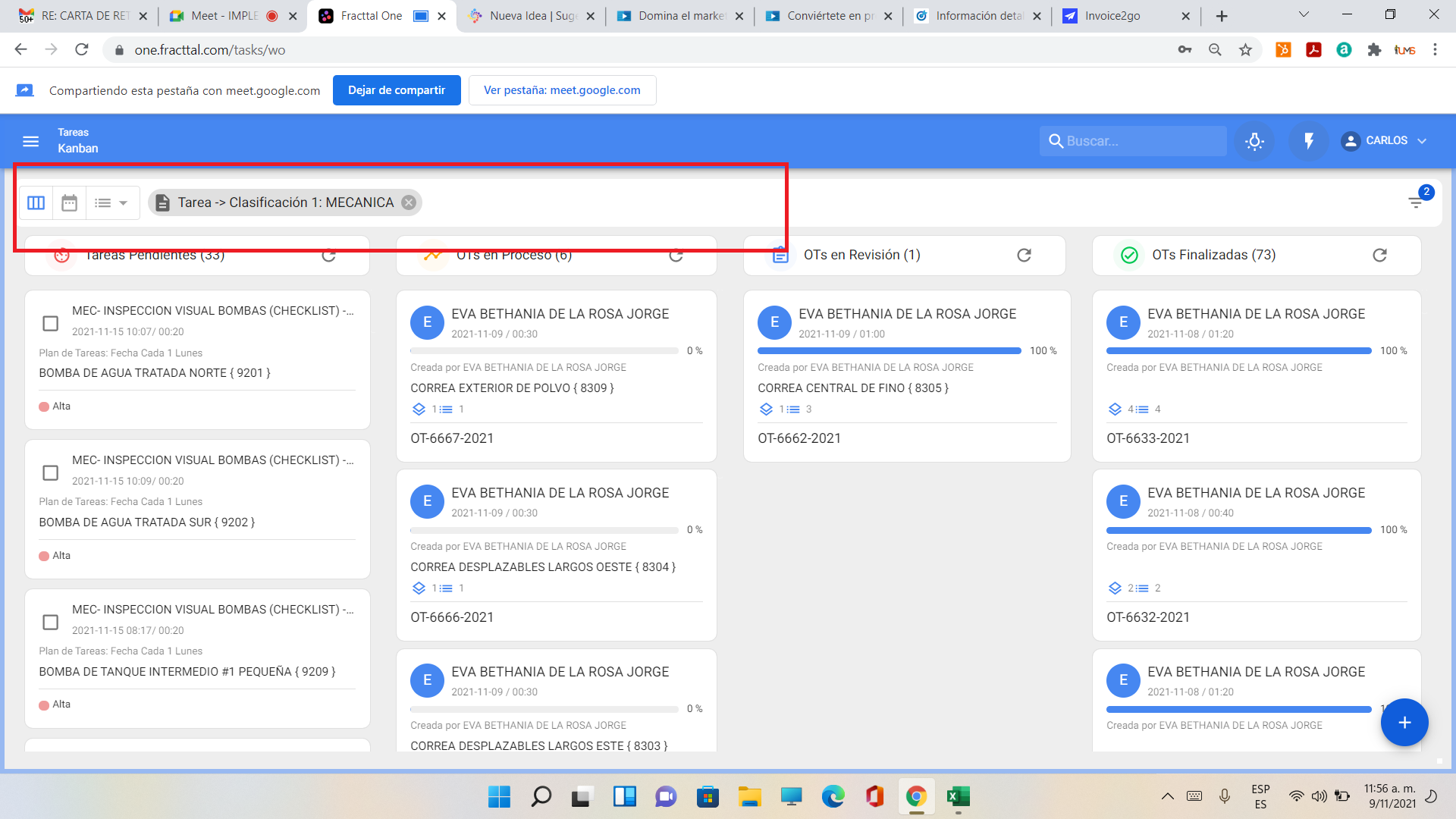Check the BOMBA DE AGUA TRATADA NORTE task
1456x819 pixels.
51,324
